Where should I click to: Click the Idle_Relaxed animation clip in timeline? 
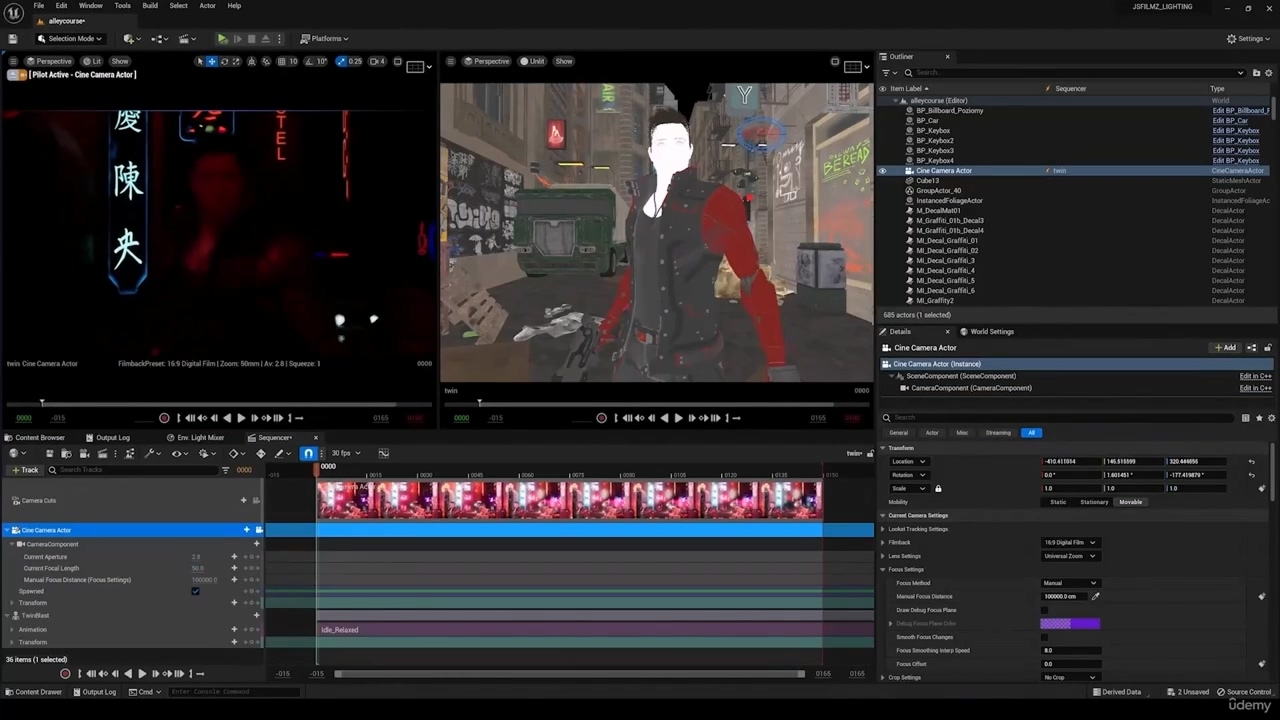(570, 630)
